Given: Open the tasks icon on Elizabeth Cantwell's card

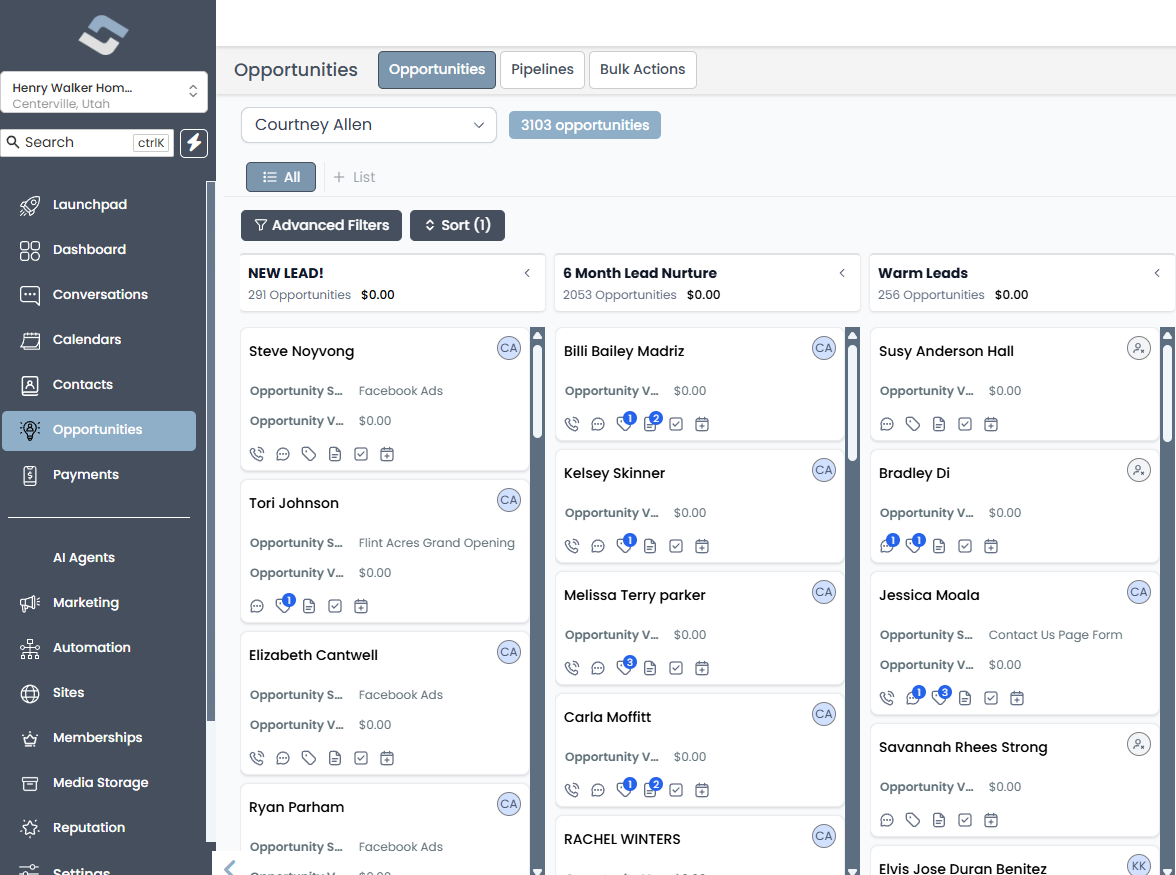Looking at the screenshot, I should click(x=360, y=757).
